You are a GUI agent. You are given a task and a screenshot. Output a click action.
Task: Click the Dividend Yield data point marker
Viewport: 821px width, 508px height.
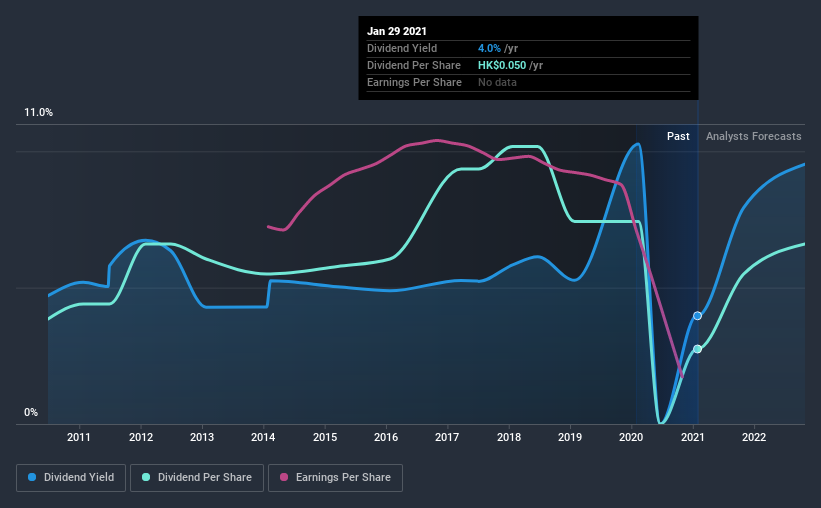697,316
